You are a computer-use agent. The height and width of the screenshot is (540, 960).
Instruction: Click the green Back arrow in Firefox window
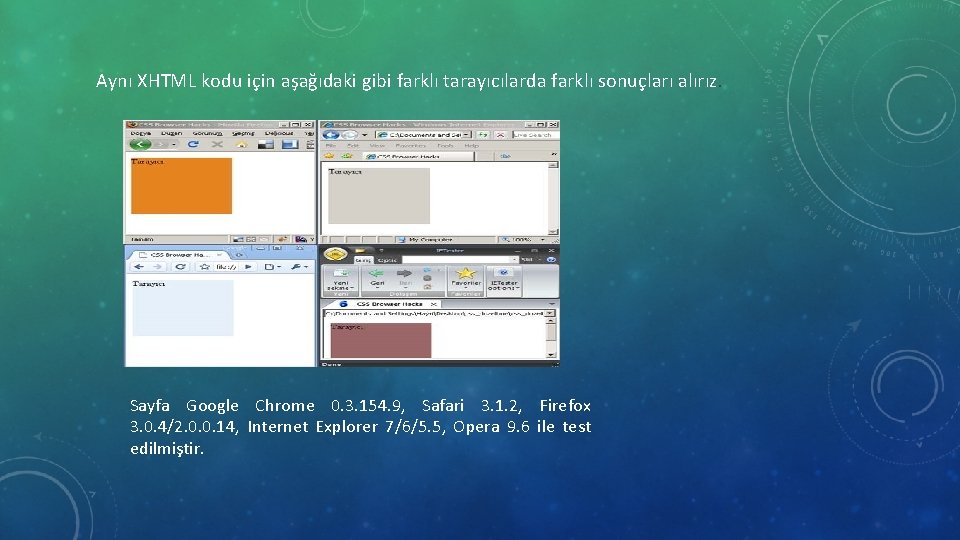140,144
